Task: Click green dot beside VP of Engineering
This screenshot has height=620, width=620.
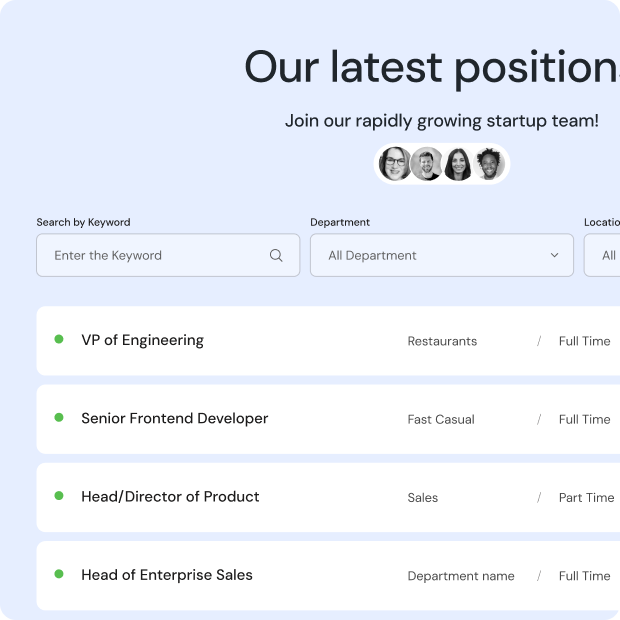Action: coord(59,340)
